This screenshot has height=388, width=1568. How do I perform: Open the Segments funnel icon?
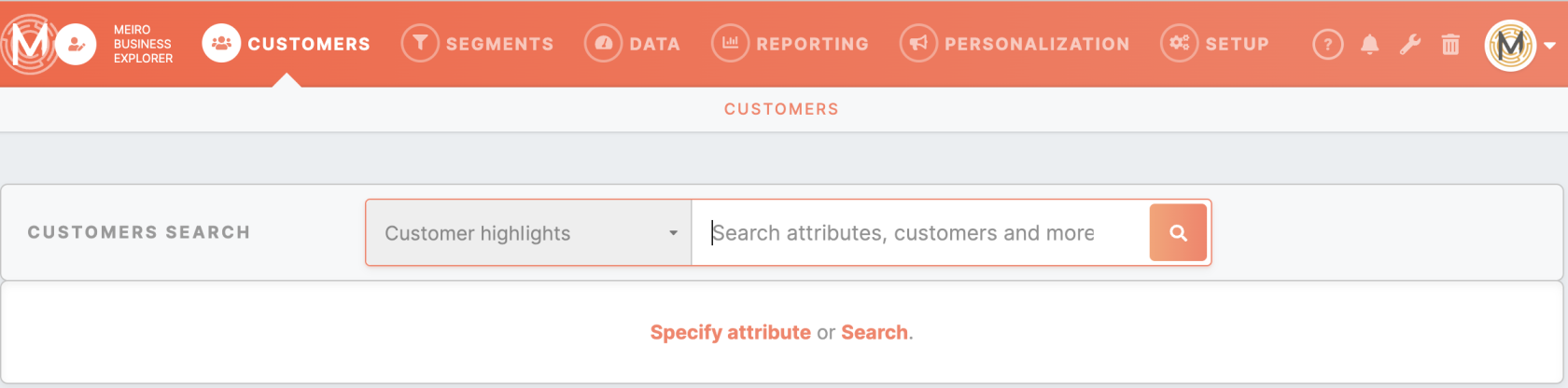pos(420,43)
